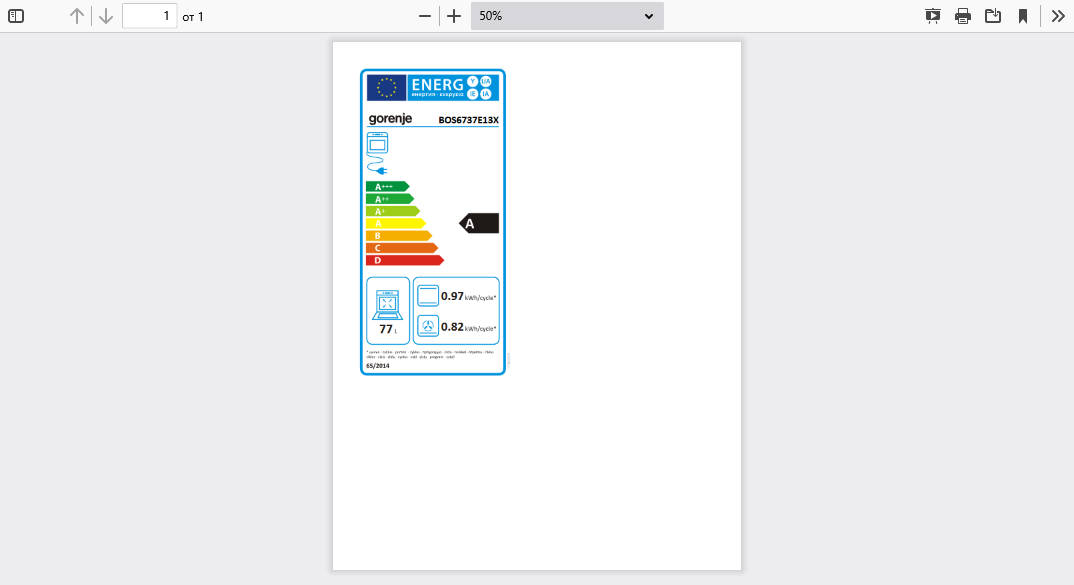Click the red D energy class bar
The width and height of the screenshot is (1074, 585).
[405, 260]
